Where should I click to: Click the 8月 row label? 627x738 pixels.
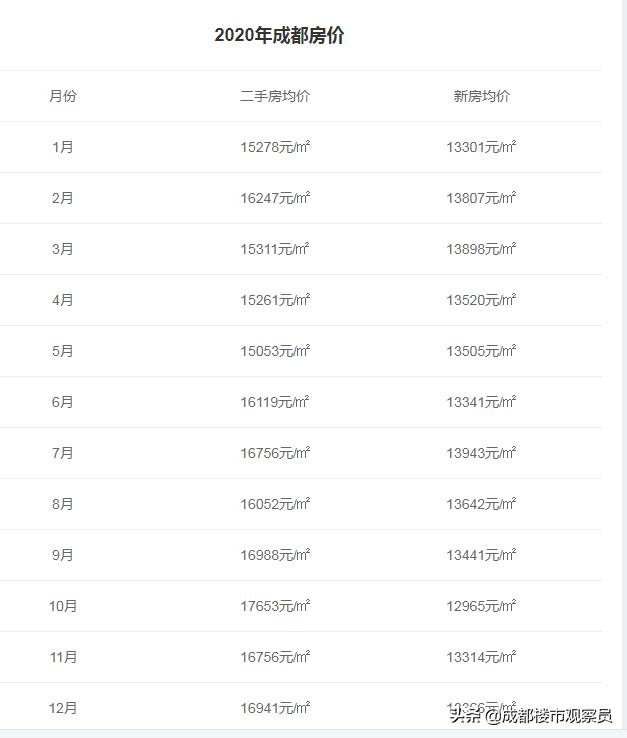[62, 504]
